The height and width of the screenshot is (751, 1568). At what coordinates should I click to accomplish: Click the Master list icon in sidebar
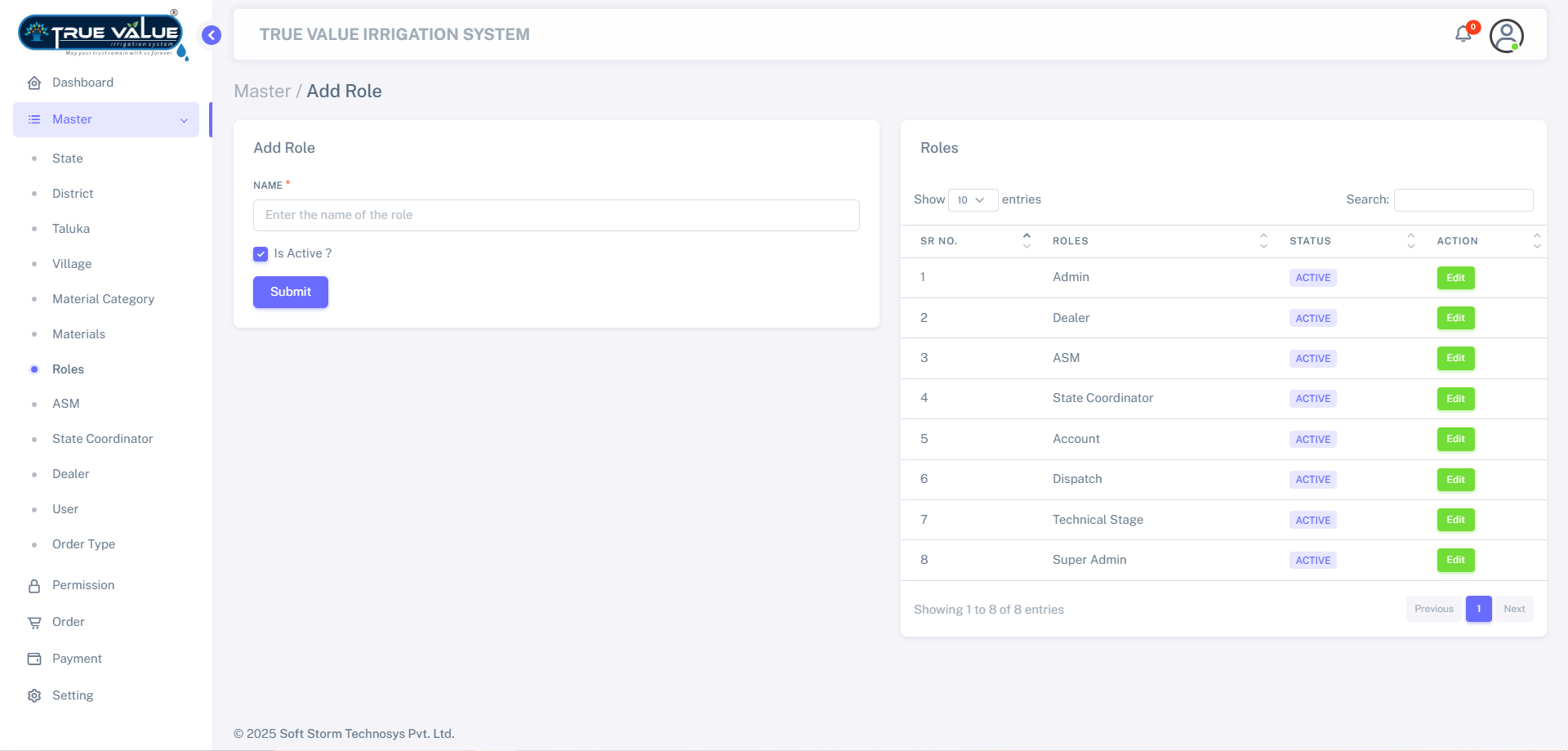click(33, 119)
